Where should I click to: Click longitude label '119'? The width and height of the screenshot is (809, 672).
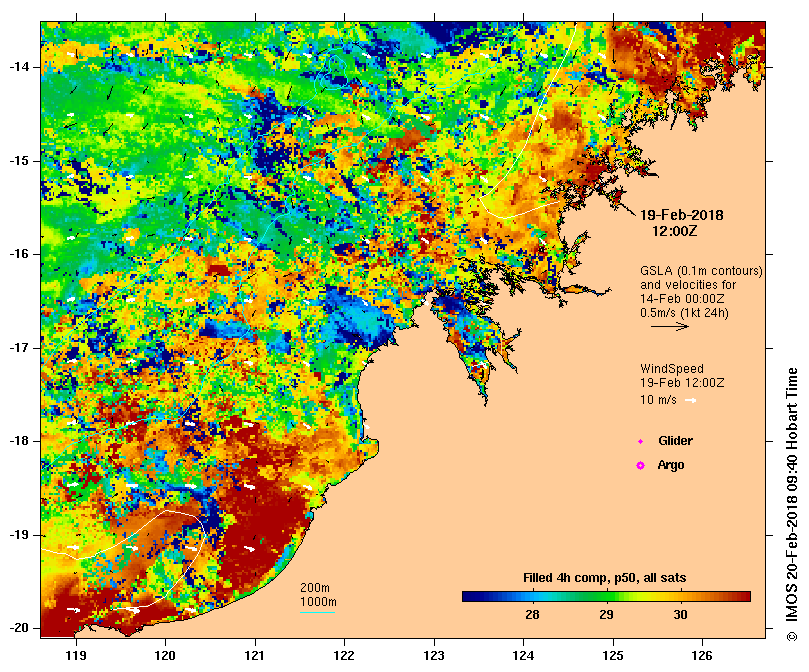tap(76, 655)
